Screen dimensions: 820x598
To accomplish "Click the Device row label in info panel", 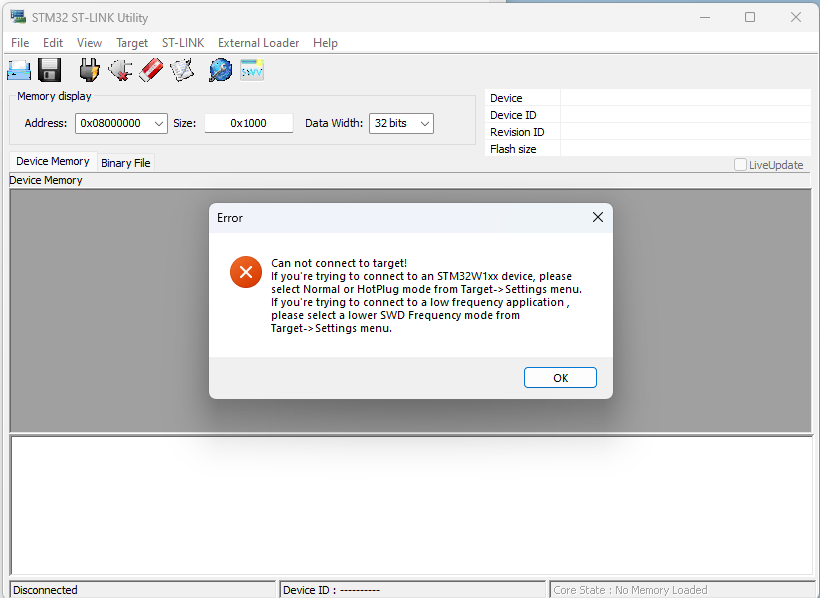I will coord(506,98).
